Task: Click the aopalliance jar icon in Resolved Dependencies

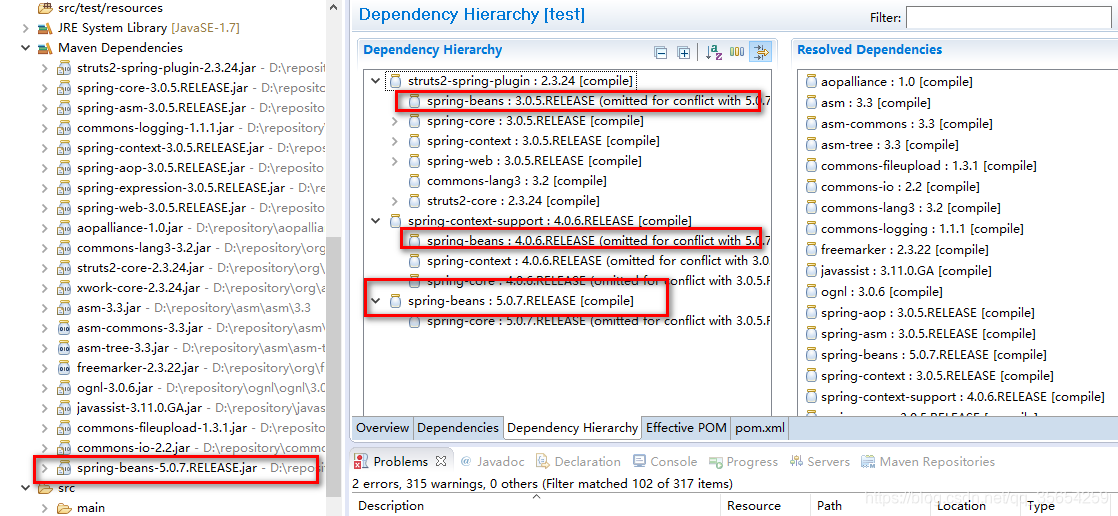Action: click(x=811, y=82)
